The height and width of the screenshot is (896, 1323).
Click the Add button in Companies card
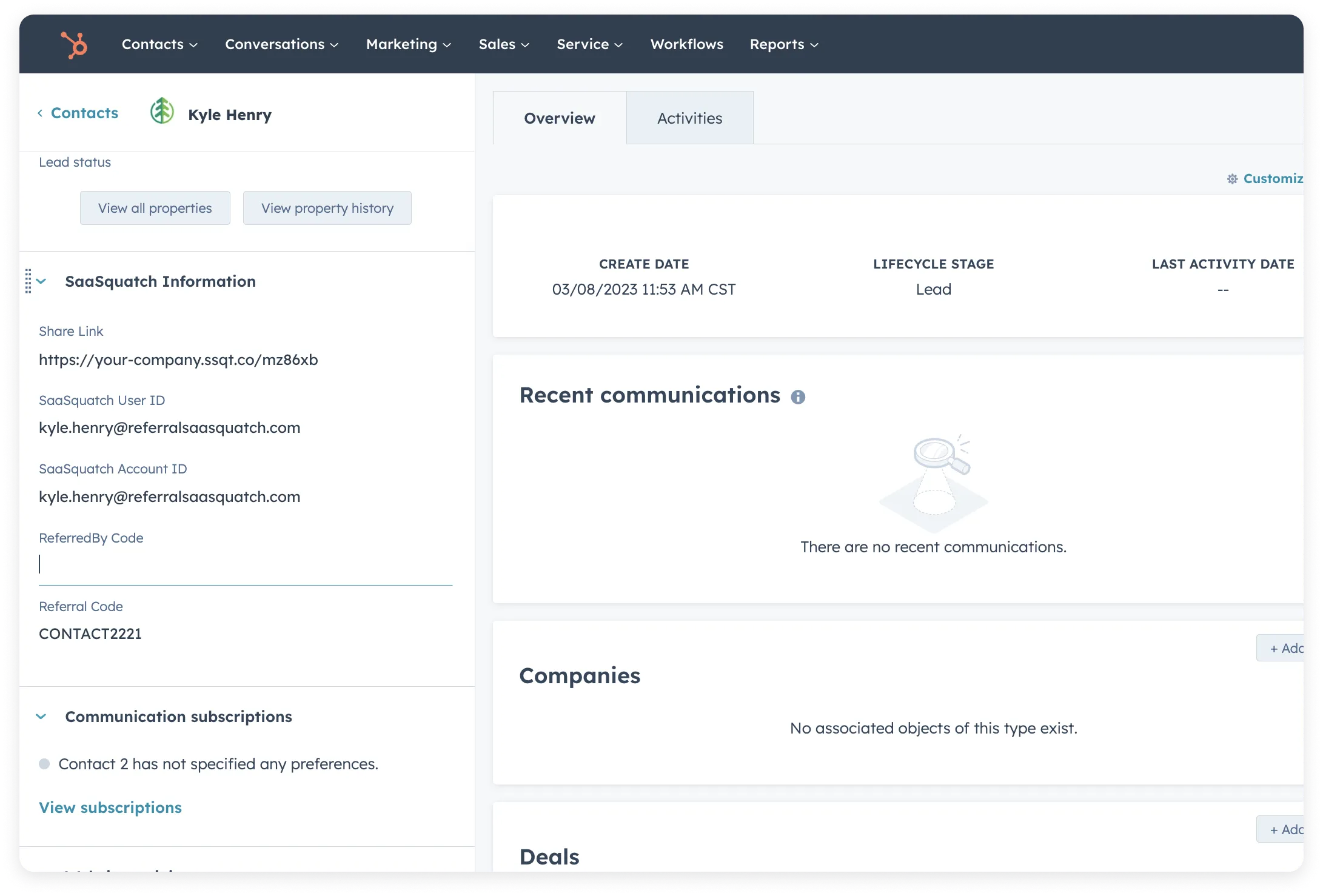(x=1281, y=648)
